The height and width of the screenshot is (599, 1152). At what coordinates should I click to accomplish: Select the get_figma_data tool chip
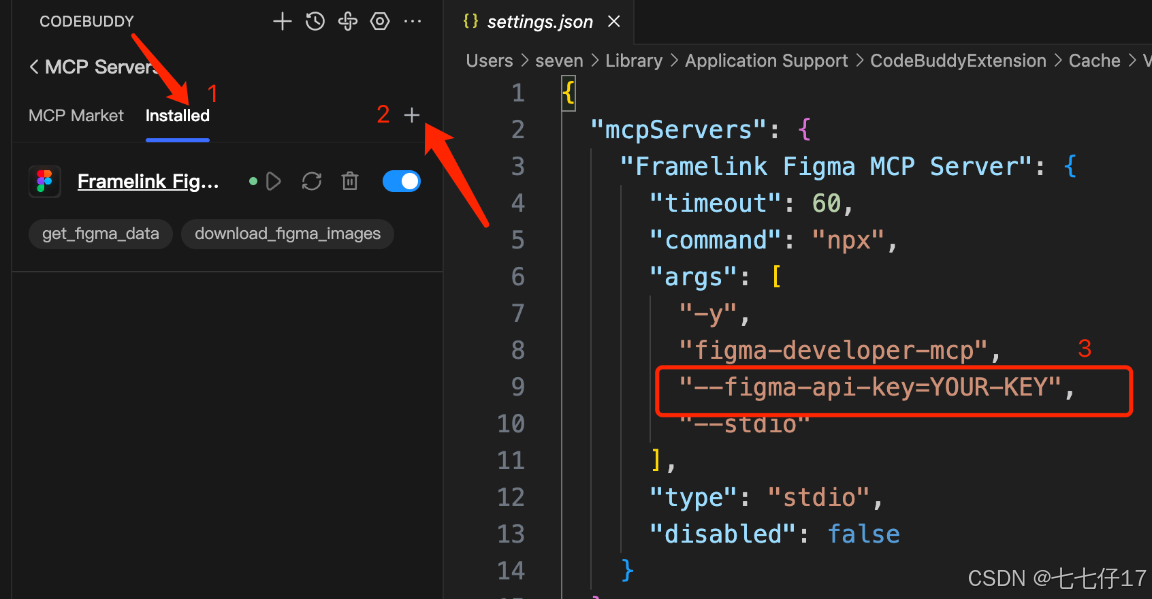[x=101, y=234]
